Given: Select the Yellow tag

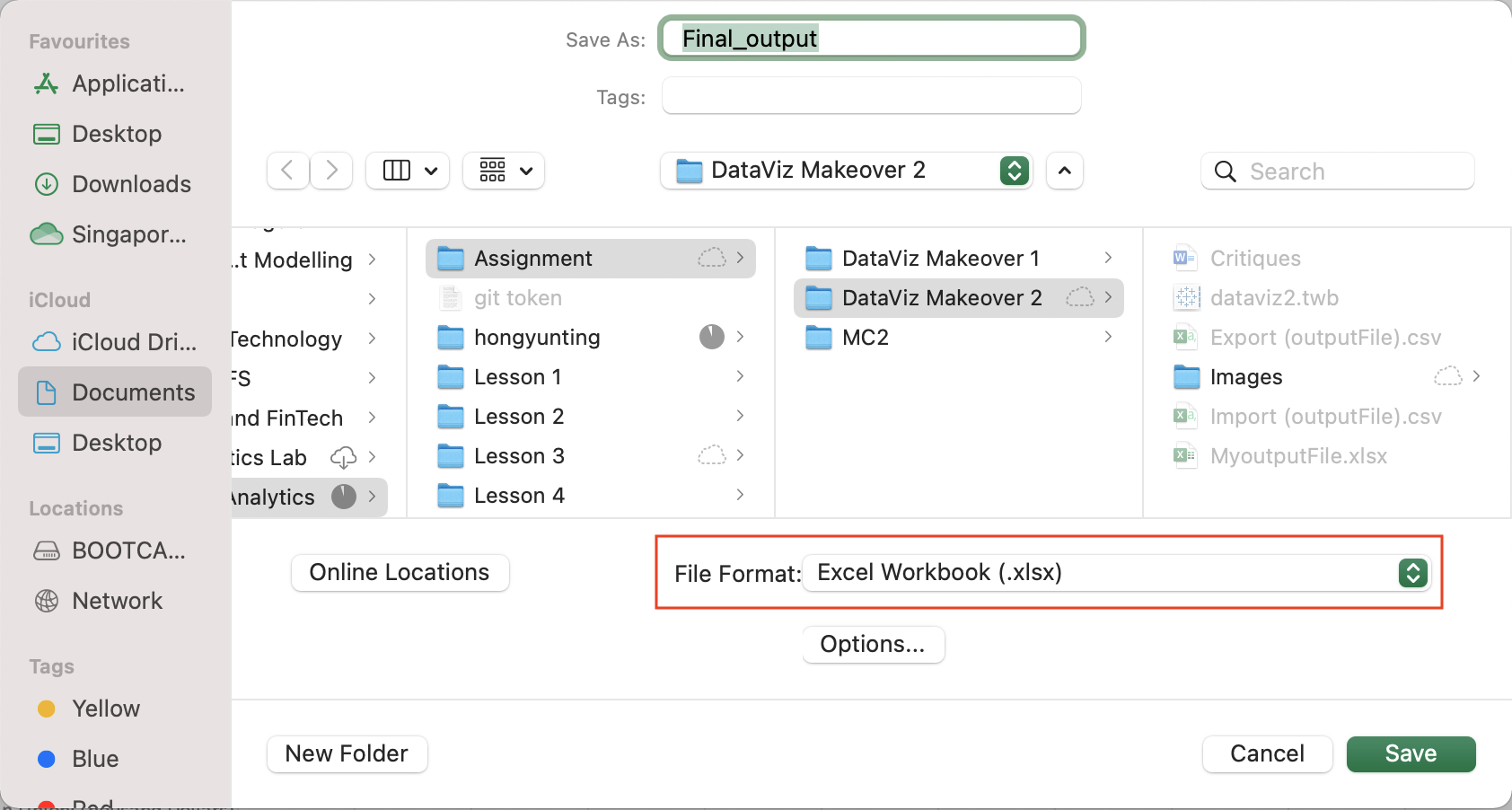Looking at the screenshot, I should (x=105, y=709).
